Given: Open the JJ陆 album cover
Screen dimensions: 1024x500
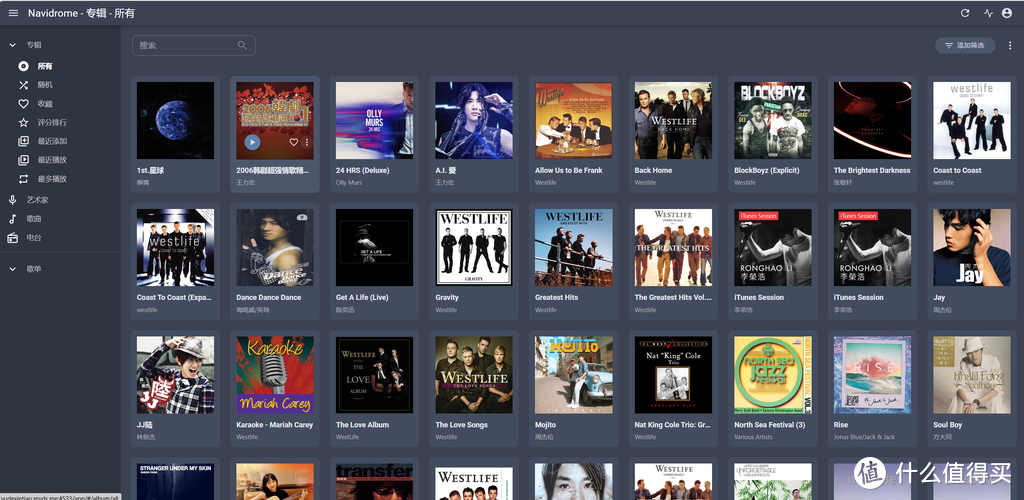Looking at the screenshot, I should coord(175,375).
